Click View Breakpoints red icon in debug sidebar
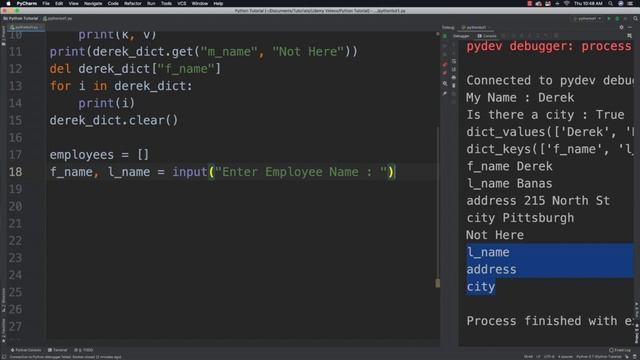The width and height of the screenshot is (640, 360). [444, 64]
